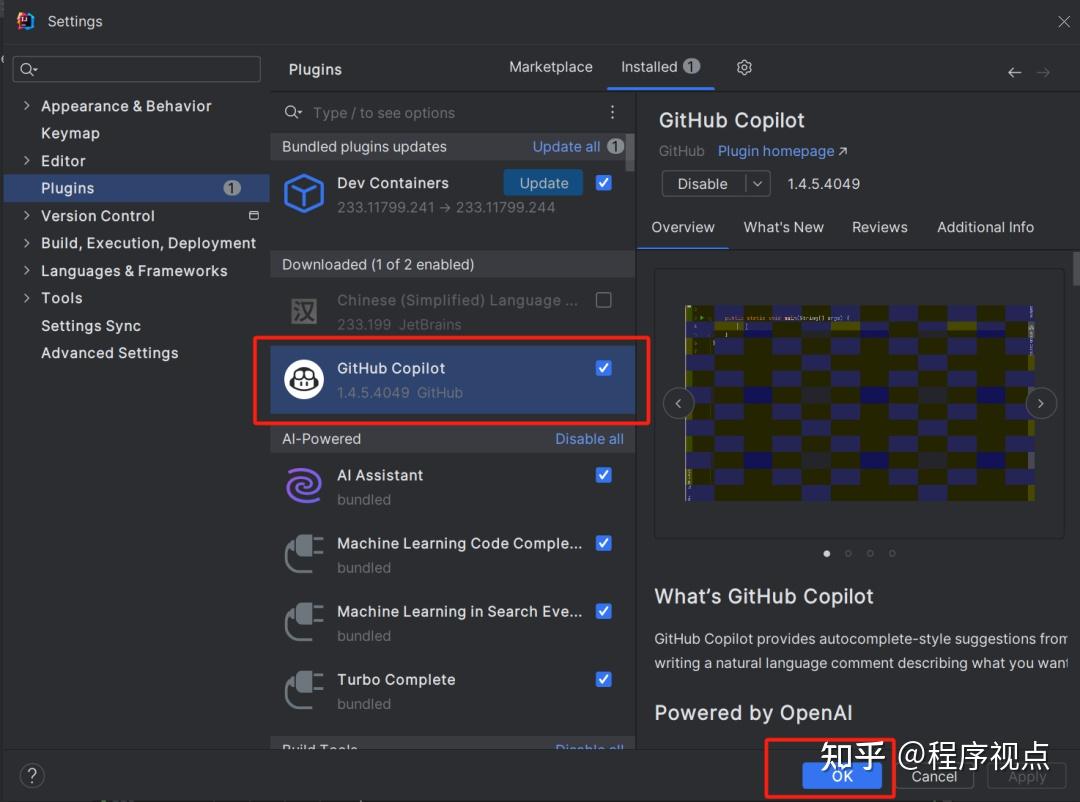
Task: Open plugin settings via the gear icon
Action: (x=744, y=67)
